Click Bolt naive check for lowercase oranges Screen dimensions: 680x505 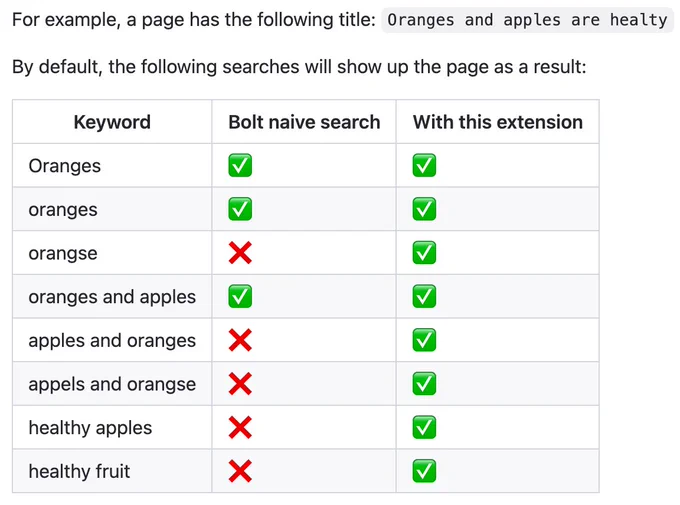240,209
